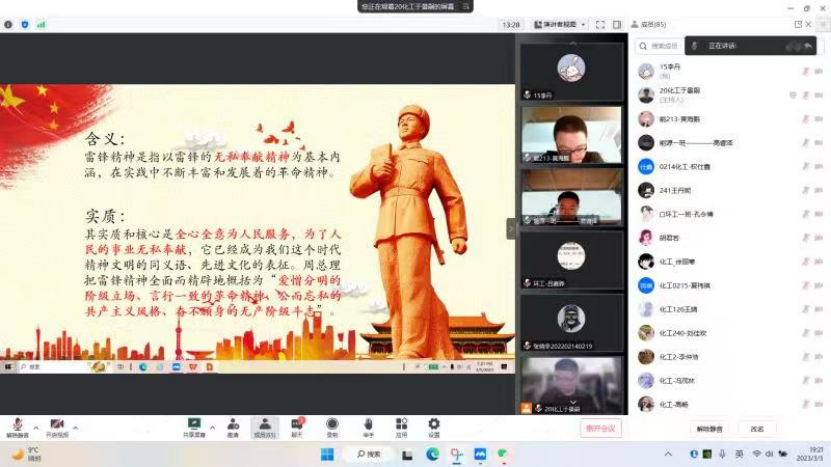This screenshot has height=467, width=831.
Task: Open meeting settings (设置) gear icon
Action: click(434, 426)
